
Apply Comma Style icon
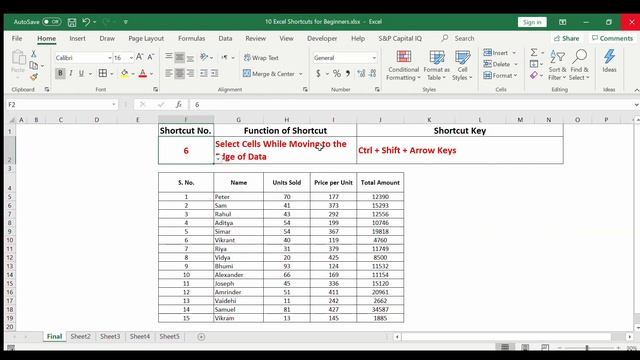[348, 74]
